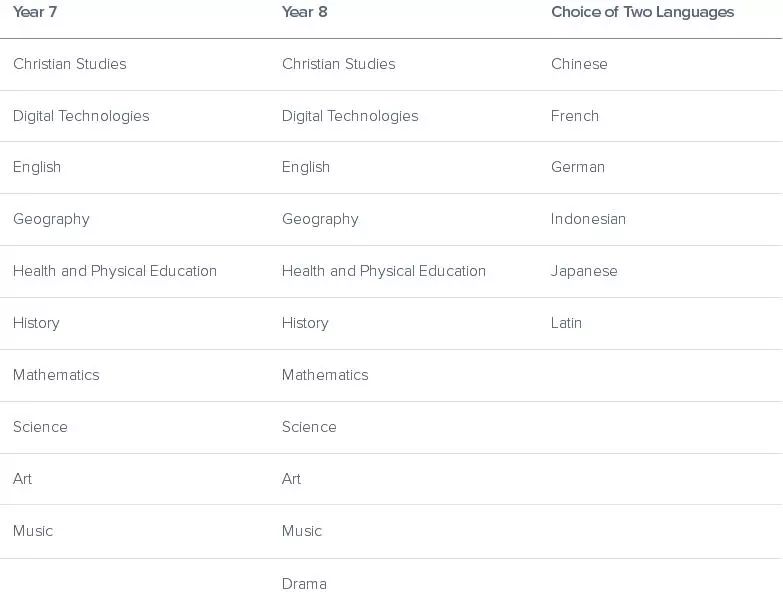The image size is (783, 598).
Task: Select Japanese in the languages list
Action: (584, 271)
